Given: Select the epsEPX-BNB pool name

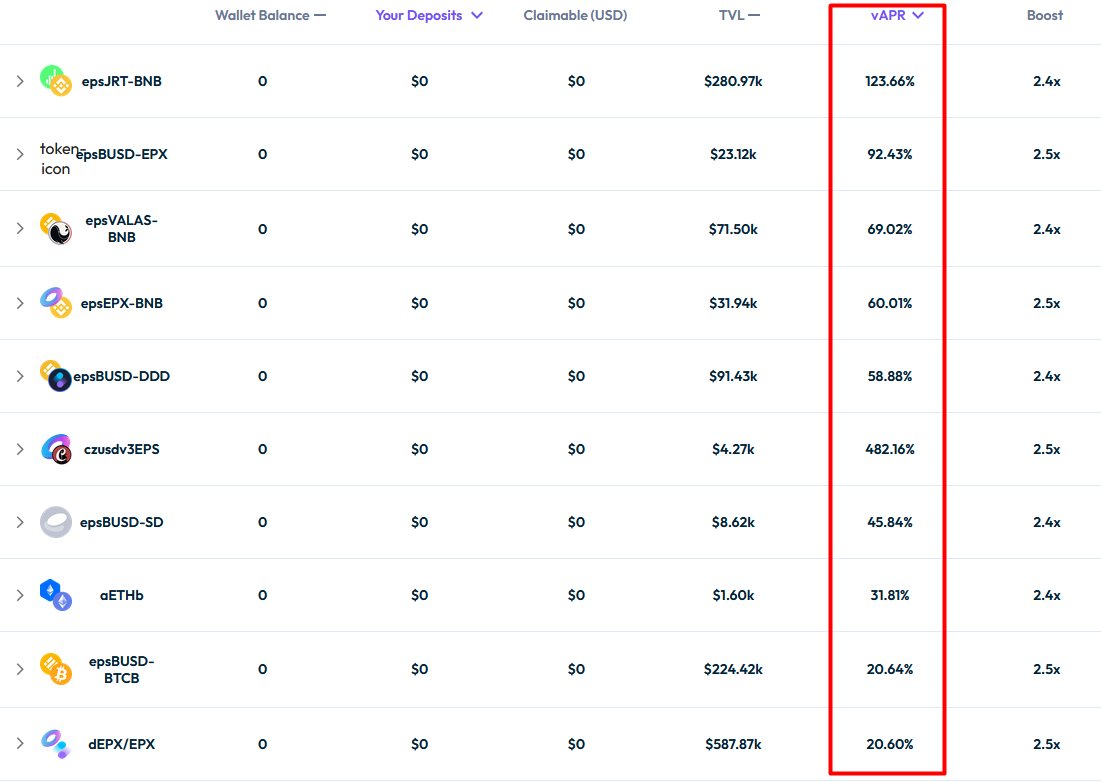Looking at the screenshot, I should click(121, 303).
